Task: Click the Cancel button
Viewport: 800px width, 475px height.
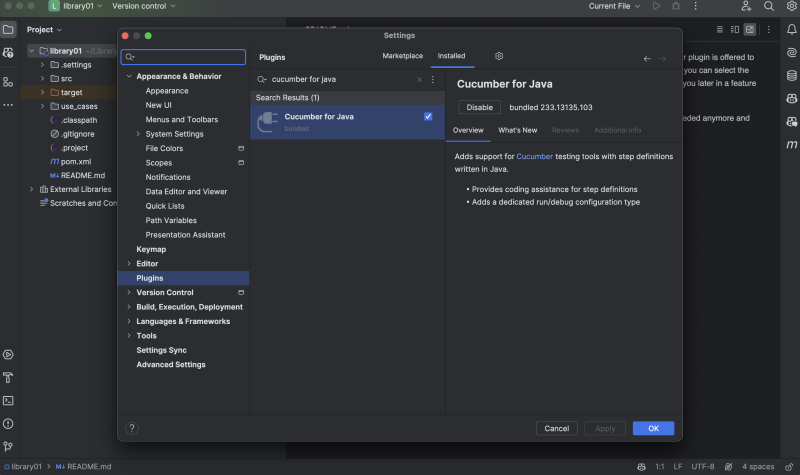Action: 557,428
